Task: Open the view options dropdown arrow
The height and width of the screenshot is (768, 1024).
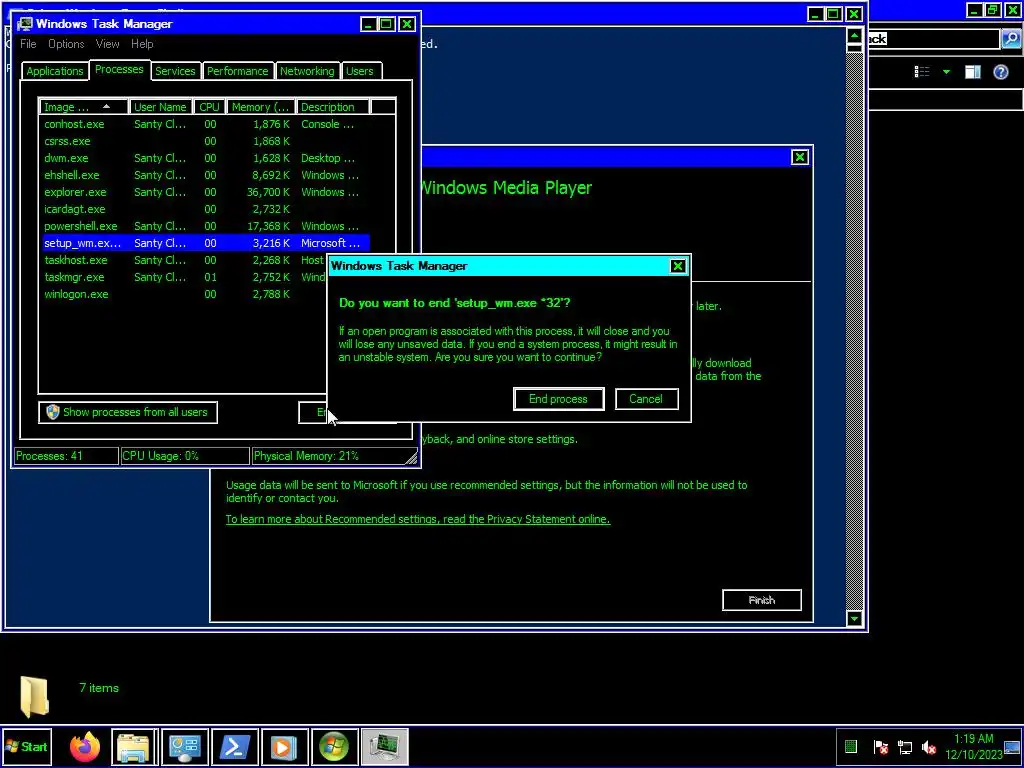Action: click(x=946, y=72)
